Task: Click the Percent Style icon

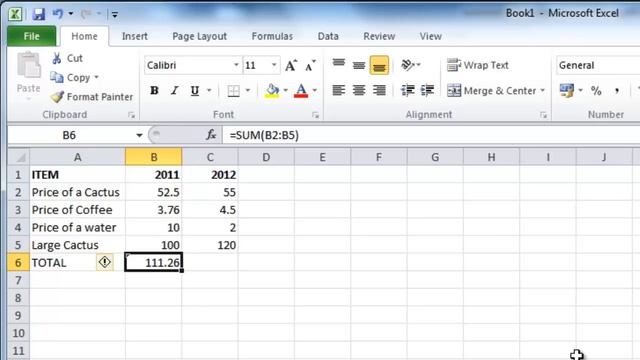Action: coord(596,91)
